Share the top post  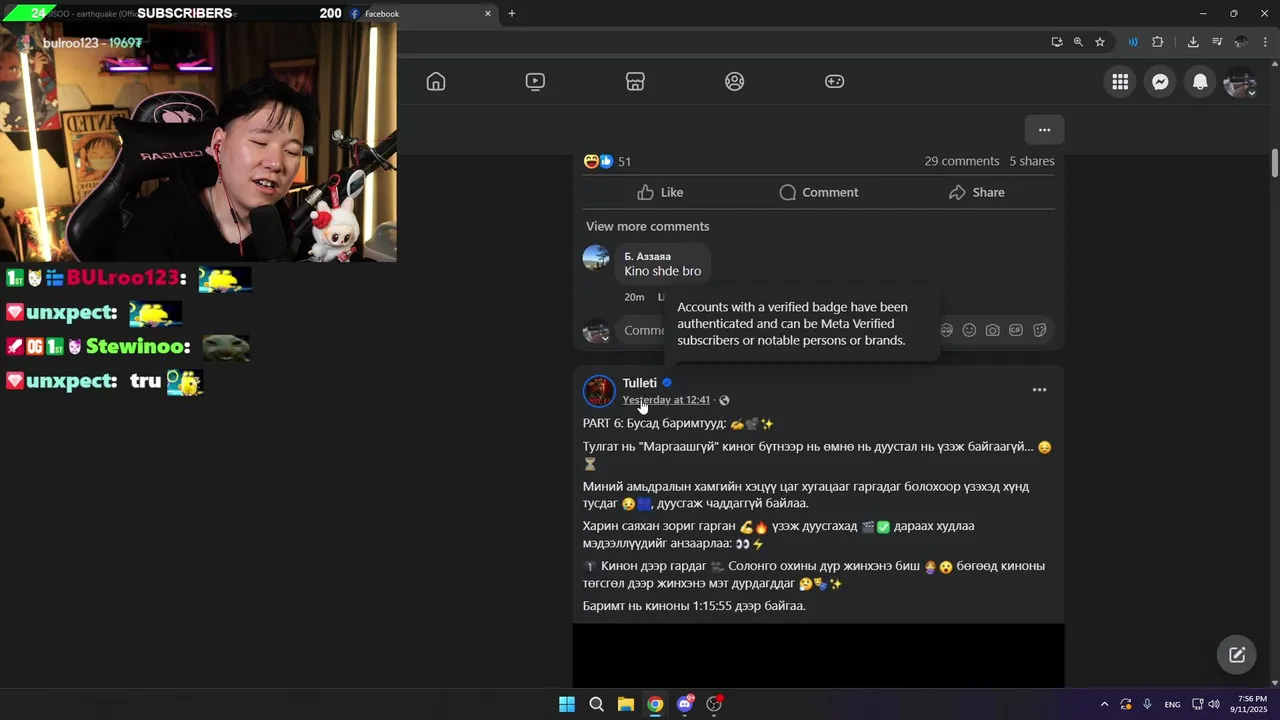(x=976, y=192)
